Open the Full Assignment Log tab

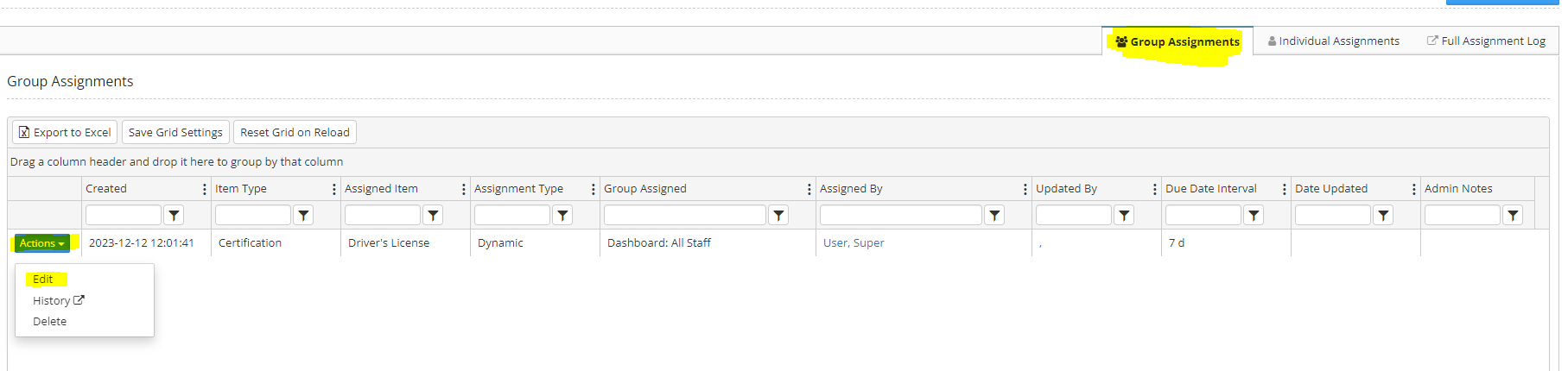pyautogui.click(x=1486, y=41)
